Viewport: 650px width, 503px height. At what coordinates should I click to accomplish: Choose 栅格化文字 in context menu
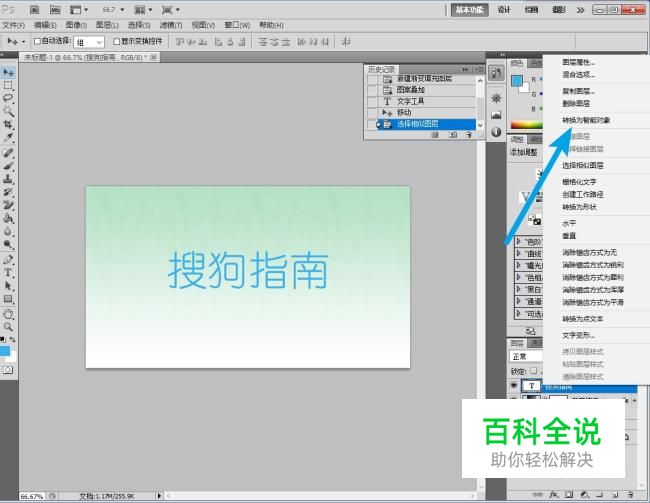(x=579, y=182)
